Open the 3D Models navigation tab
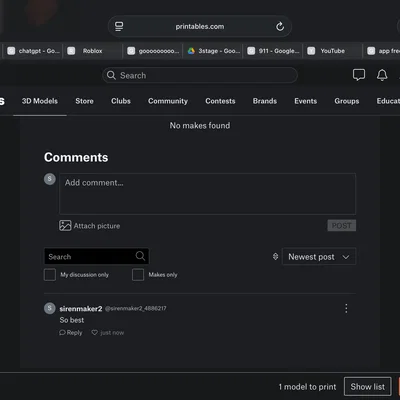Viewport: 400px width, 400px height. 40,101
